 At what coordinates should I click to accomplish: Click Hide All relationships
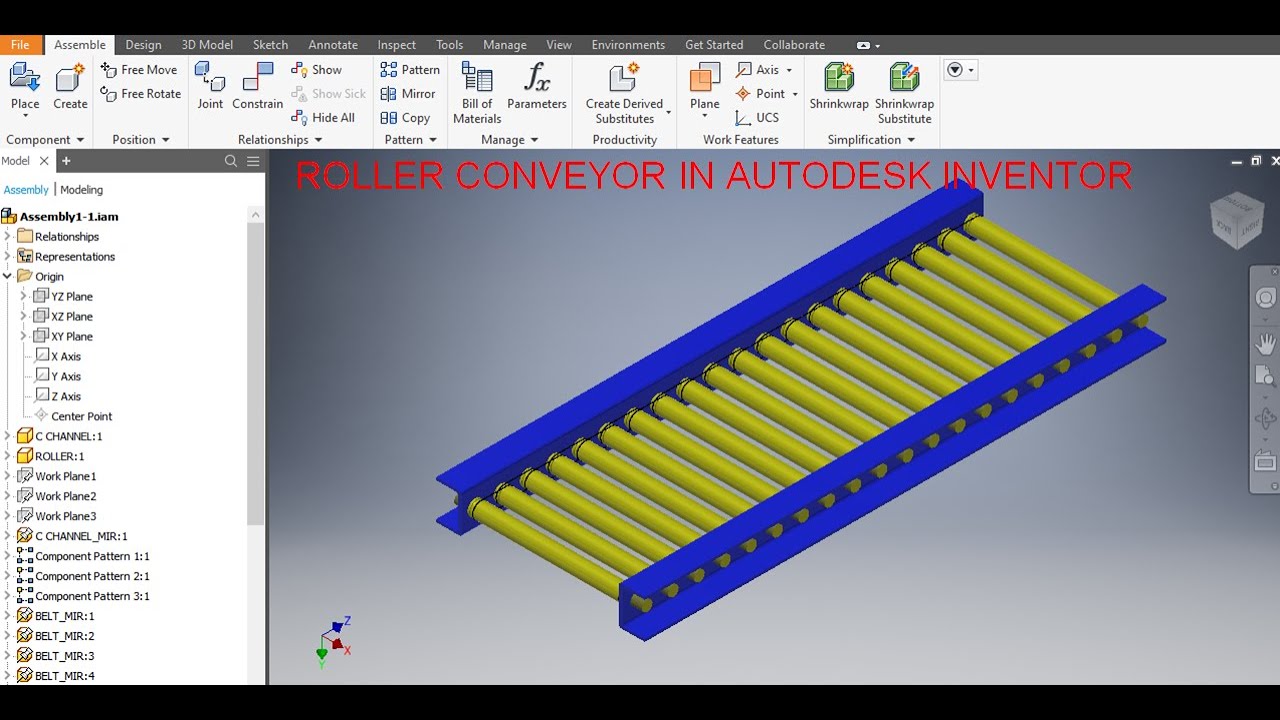[323, 117]
